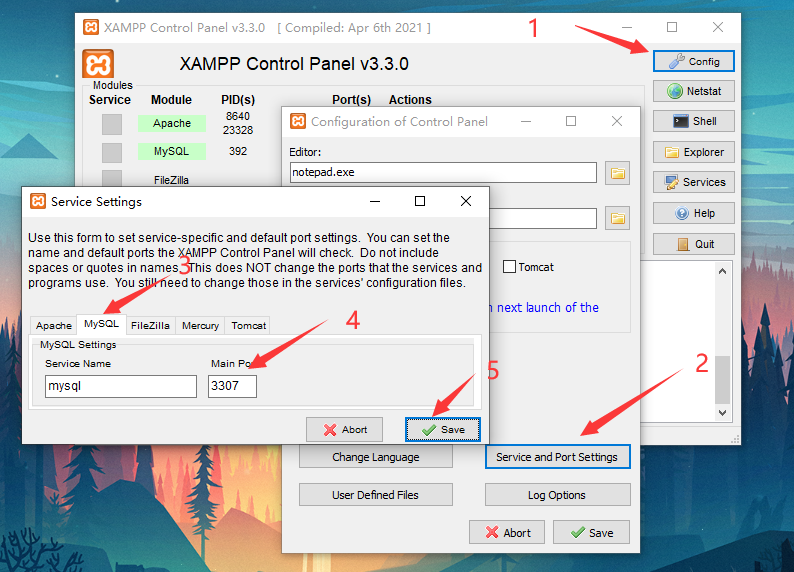Minimize the Service Settings window

(375, 201)
